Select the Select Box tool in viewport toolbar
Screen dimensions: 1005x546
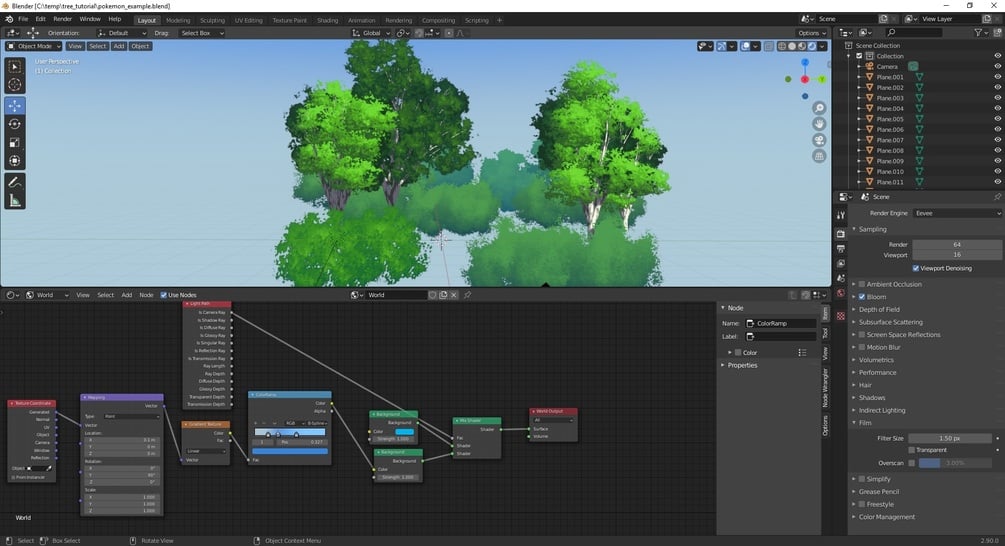pos(15,67)
